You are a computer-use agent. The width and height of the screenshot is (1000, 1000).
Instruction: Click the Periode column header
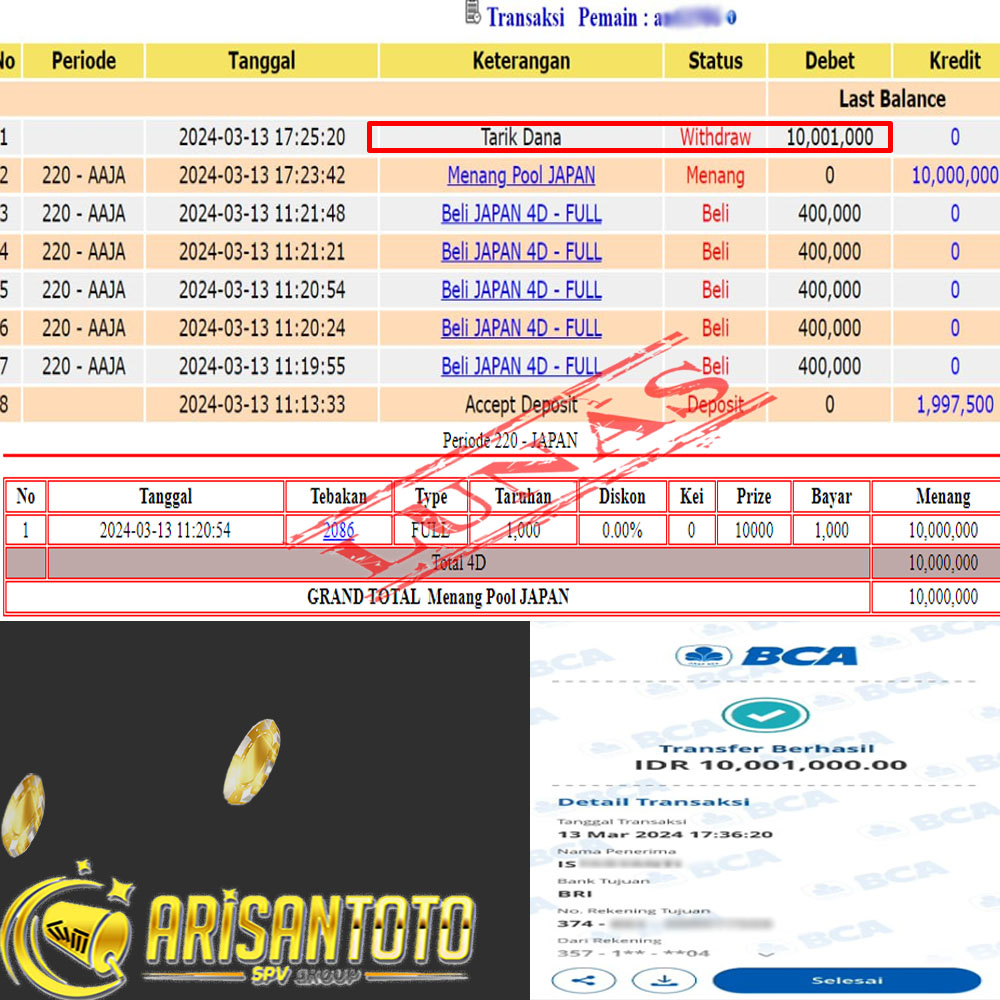[84, 61]
